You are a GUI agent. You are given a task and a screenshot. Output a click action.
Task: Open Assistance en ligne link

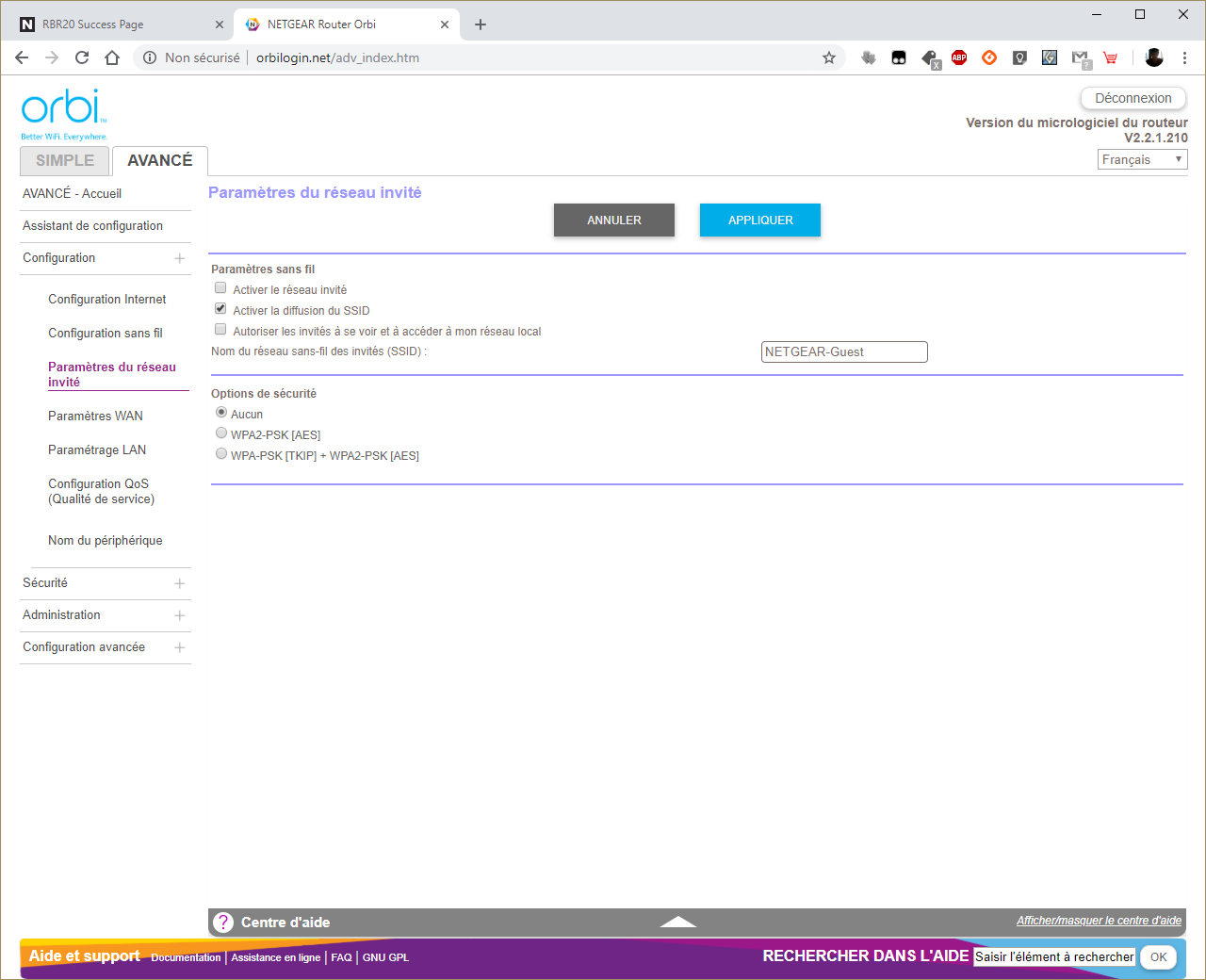(276, 957)
